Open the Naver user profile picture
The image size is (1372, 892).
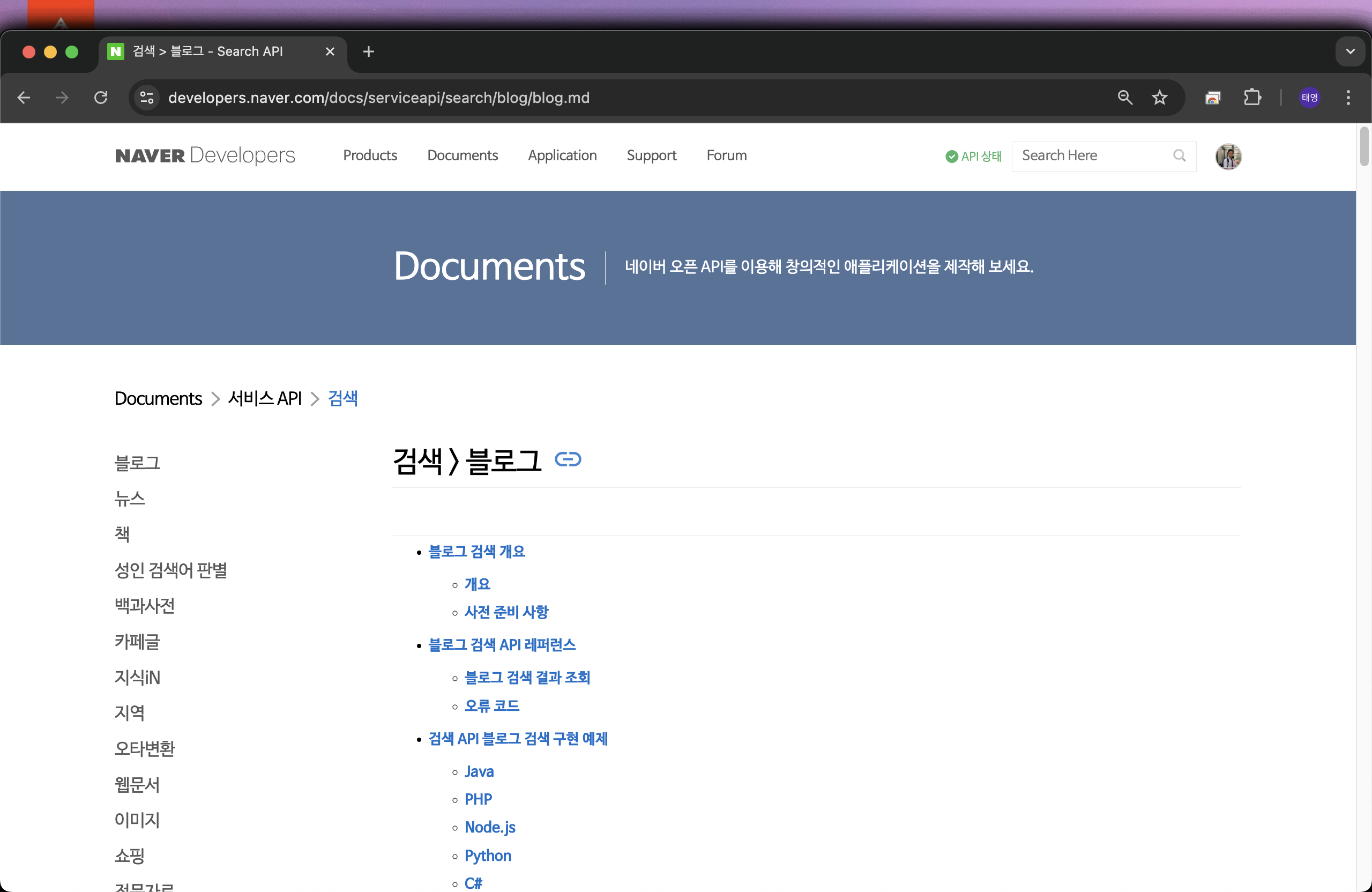[1228, 156]
